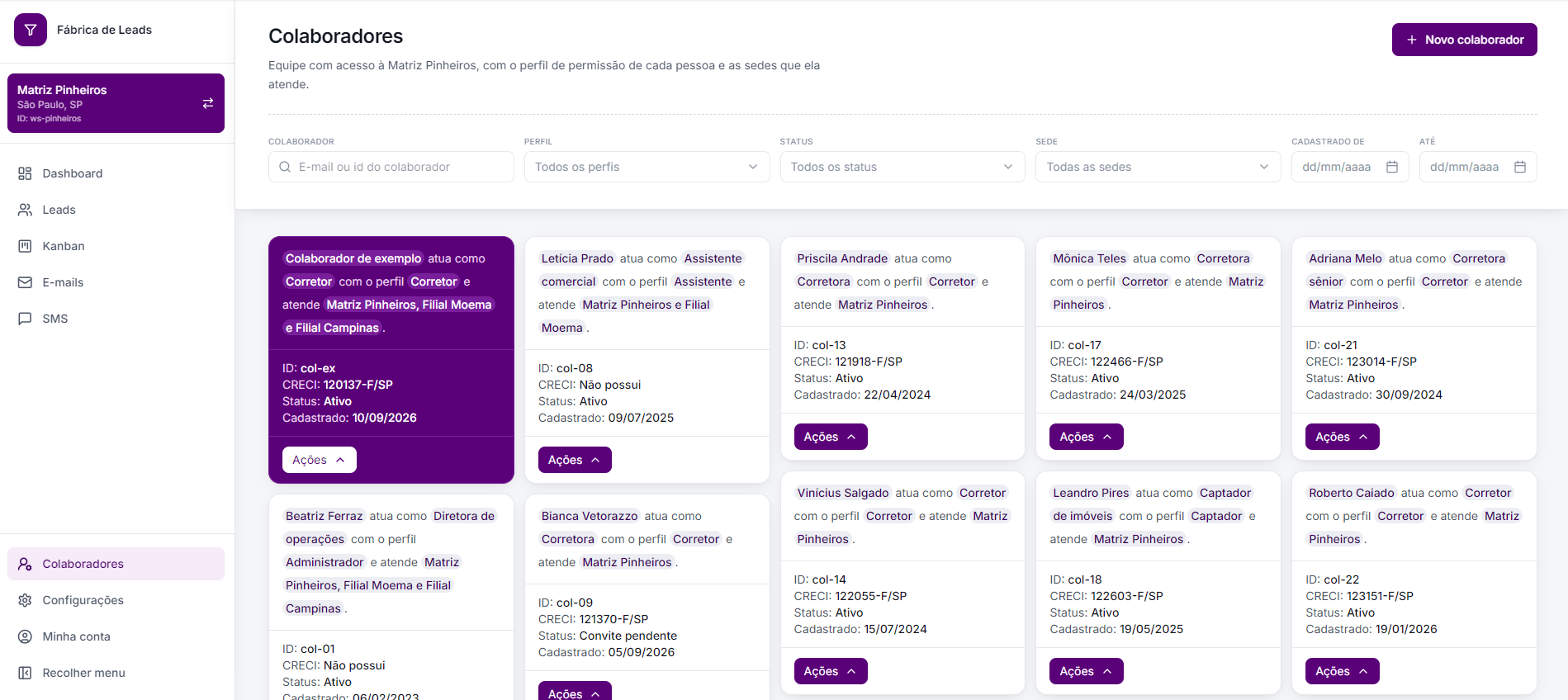Click the plus icon on Novo colaborador

click(x=1412, y=40)
